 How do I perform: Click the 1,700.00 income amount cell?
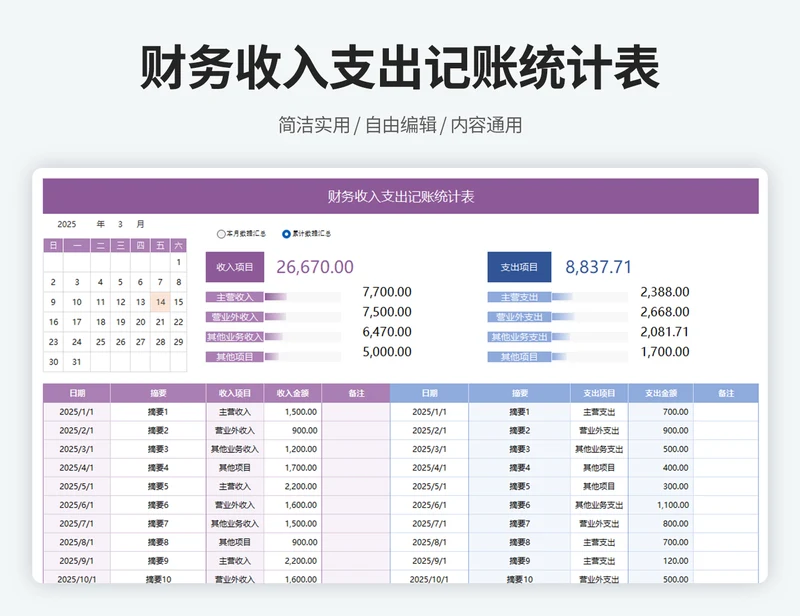pyautogui.click(x=293, y=467)
